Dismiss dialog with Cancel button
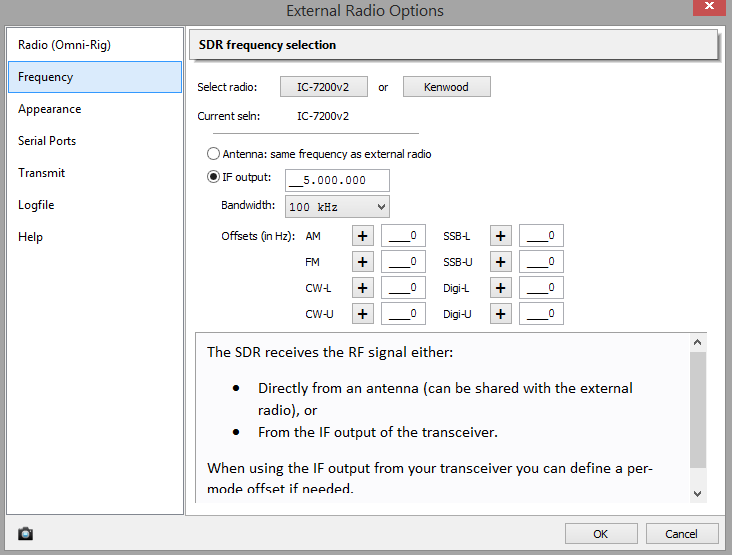 pyautogui.click(x=682, y=534)
